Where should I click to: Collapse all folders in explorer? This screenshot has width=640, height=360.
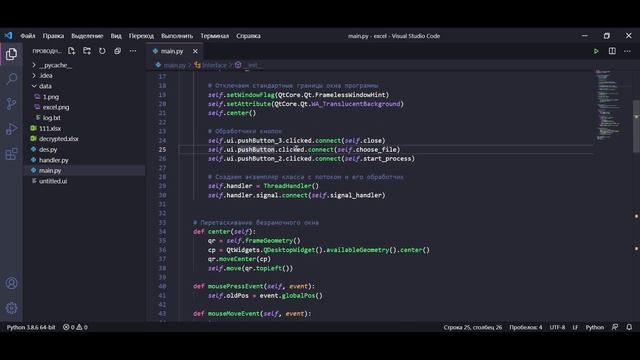pyautogui.click(x=118, y=51)
